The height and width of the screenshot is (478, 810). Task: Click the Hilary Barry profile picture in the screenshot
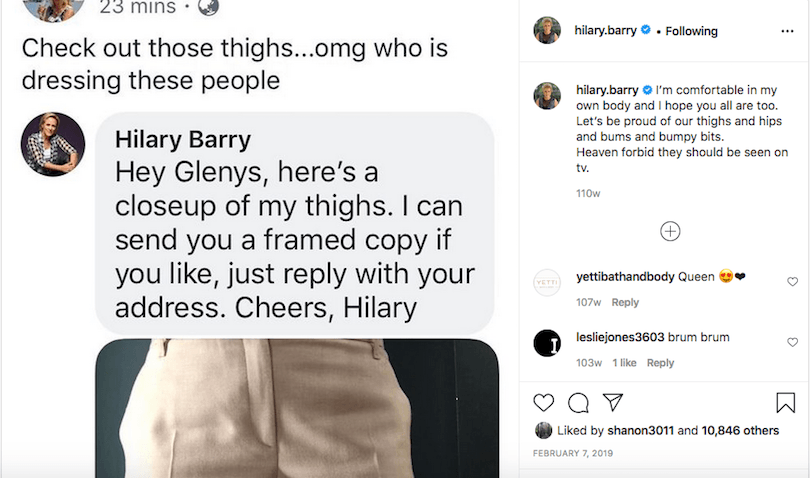tap(53, 144)
